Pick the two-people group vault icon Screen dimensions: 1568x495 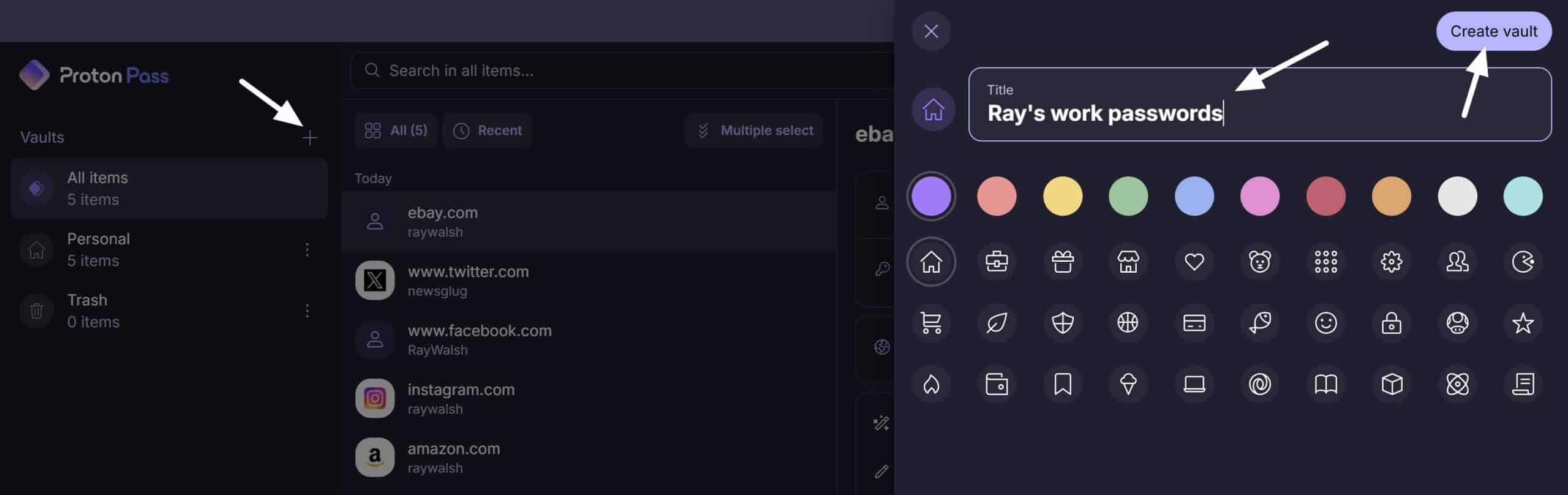[1458, 262]
